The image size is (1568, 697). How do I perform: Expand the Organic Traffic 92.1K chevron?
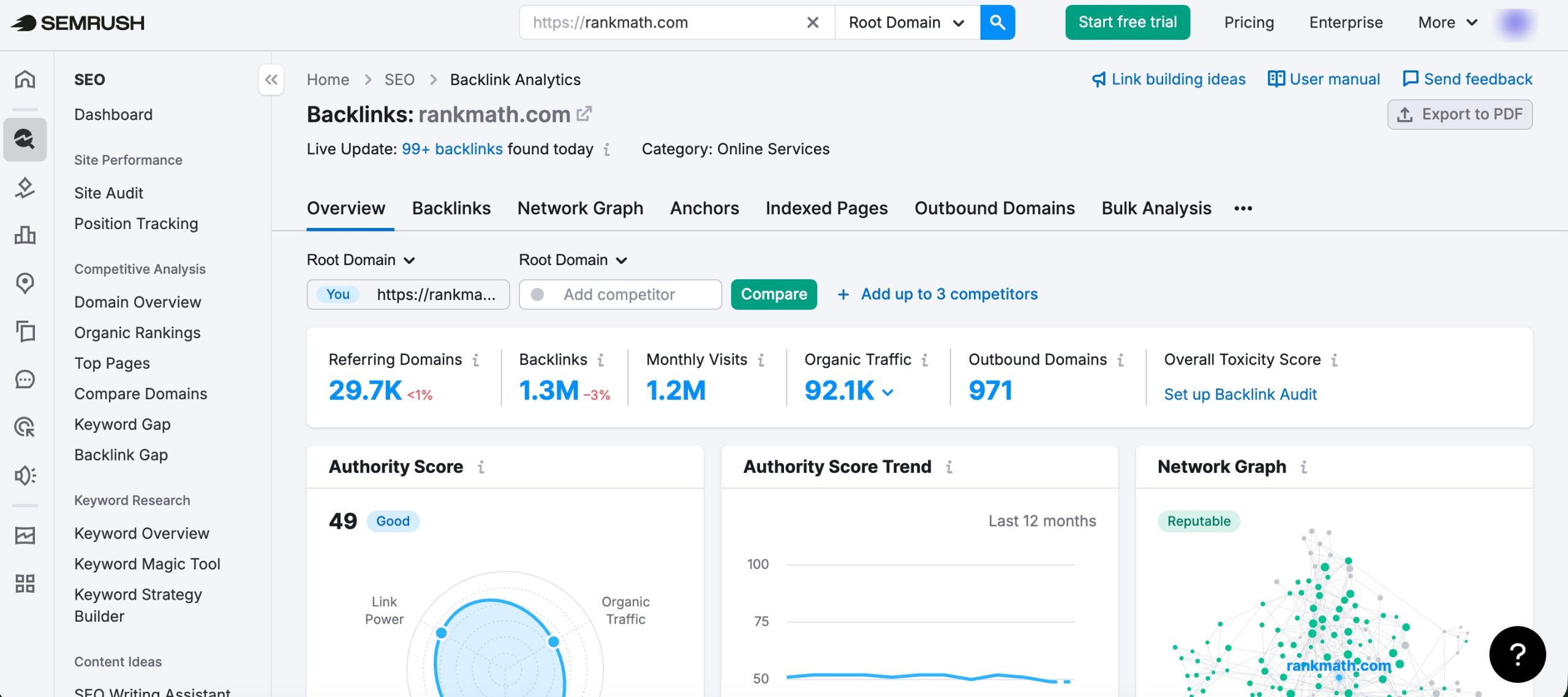coord(888,393)
